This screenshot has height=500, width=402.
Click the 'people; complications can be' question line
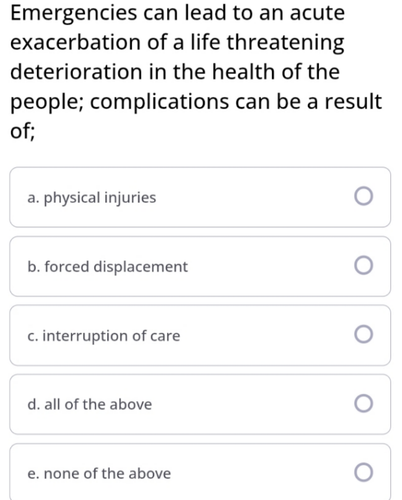tap(196, 102)
